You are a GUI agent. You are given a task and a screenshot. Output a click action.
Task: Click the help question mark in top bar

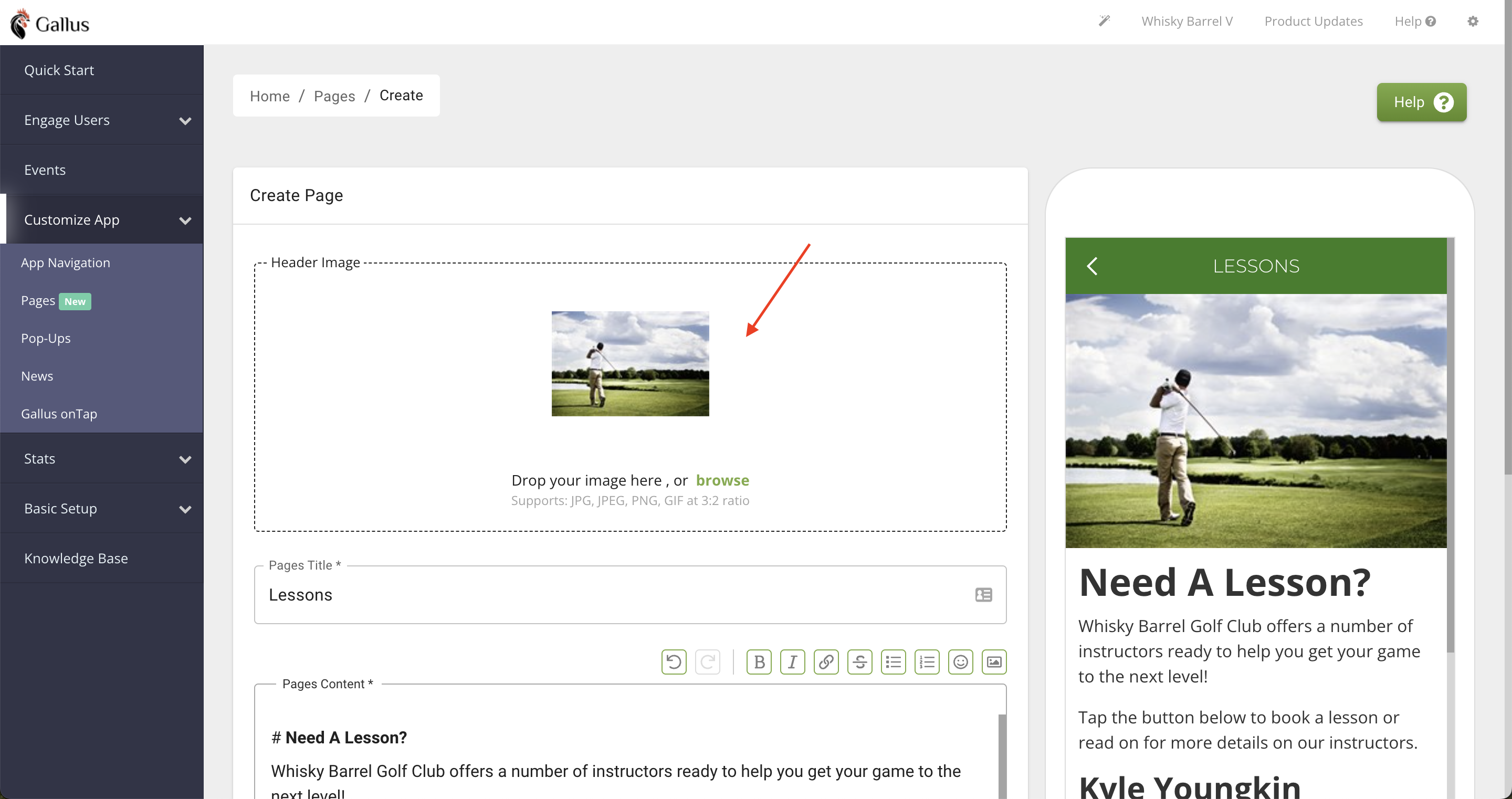coord(1431,21)
